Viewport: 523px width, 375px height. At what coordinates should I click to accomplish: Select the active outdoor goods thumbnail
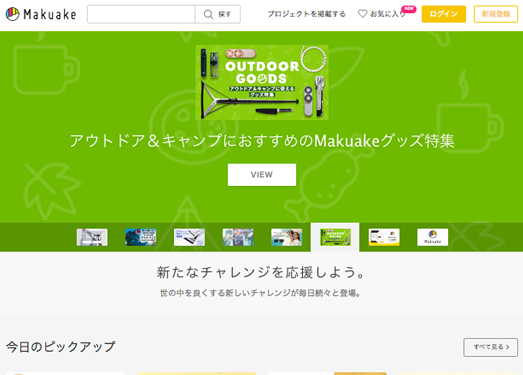[x=335, y=237]
